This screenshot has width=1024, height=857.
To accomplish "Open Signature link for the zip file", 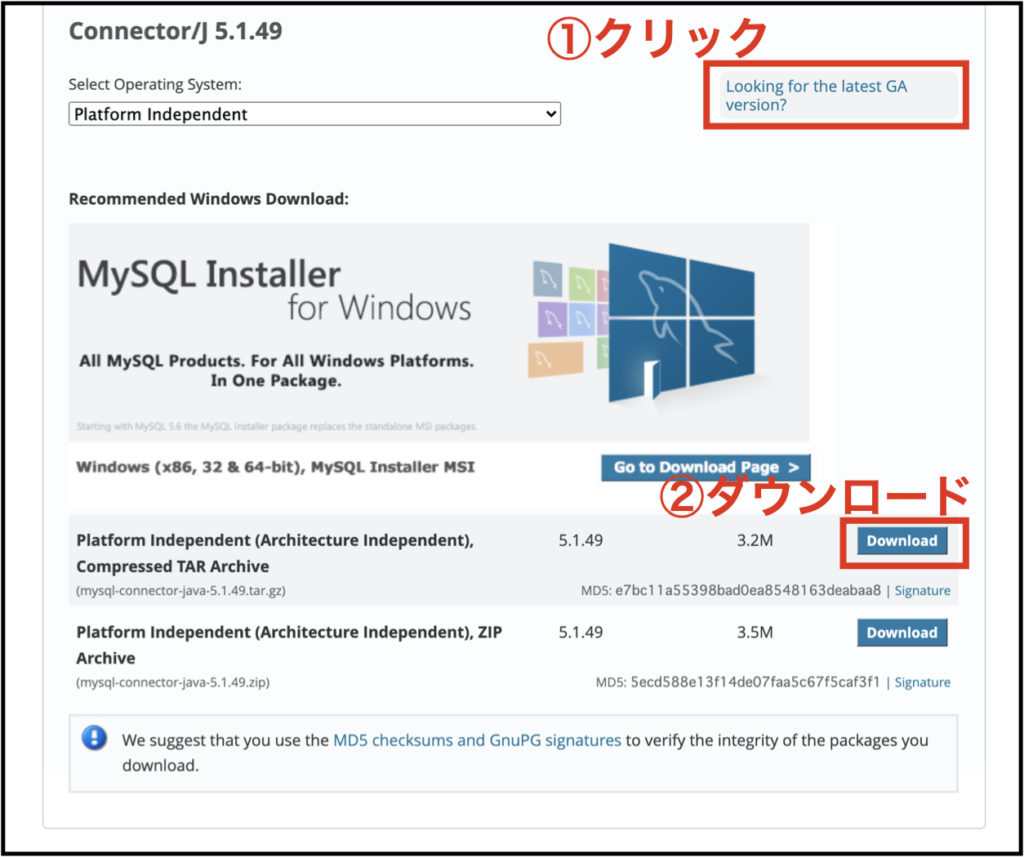I will pyautogui.click(x=922, y=682).
